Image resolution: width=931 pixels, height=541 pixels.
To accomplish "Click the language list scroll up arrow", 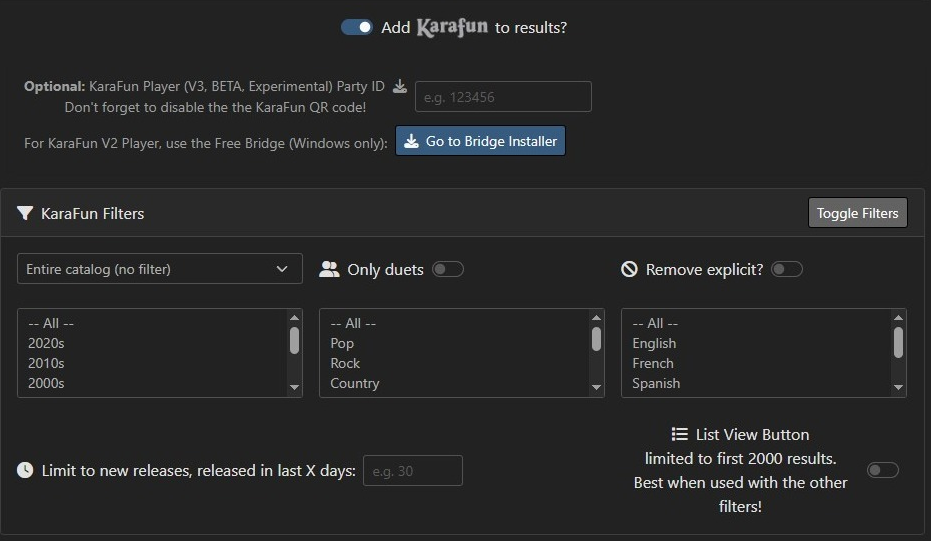I will [898, 318].
